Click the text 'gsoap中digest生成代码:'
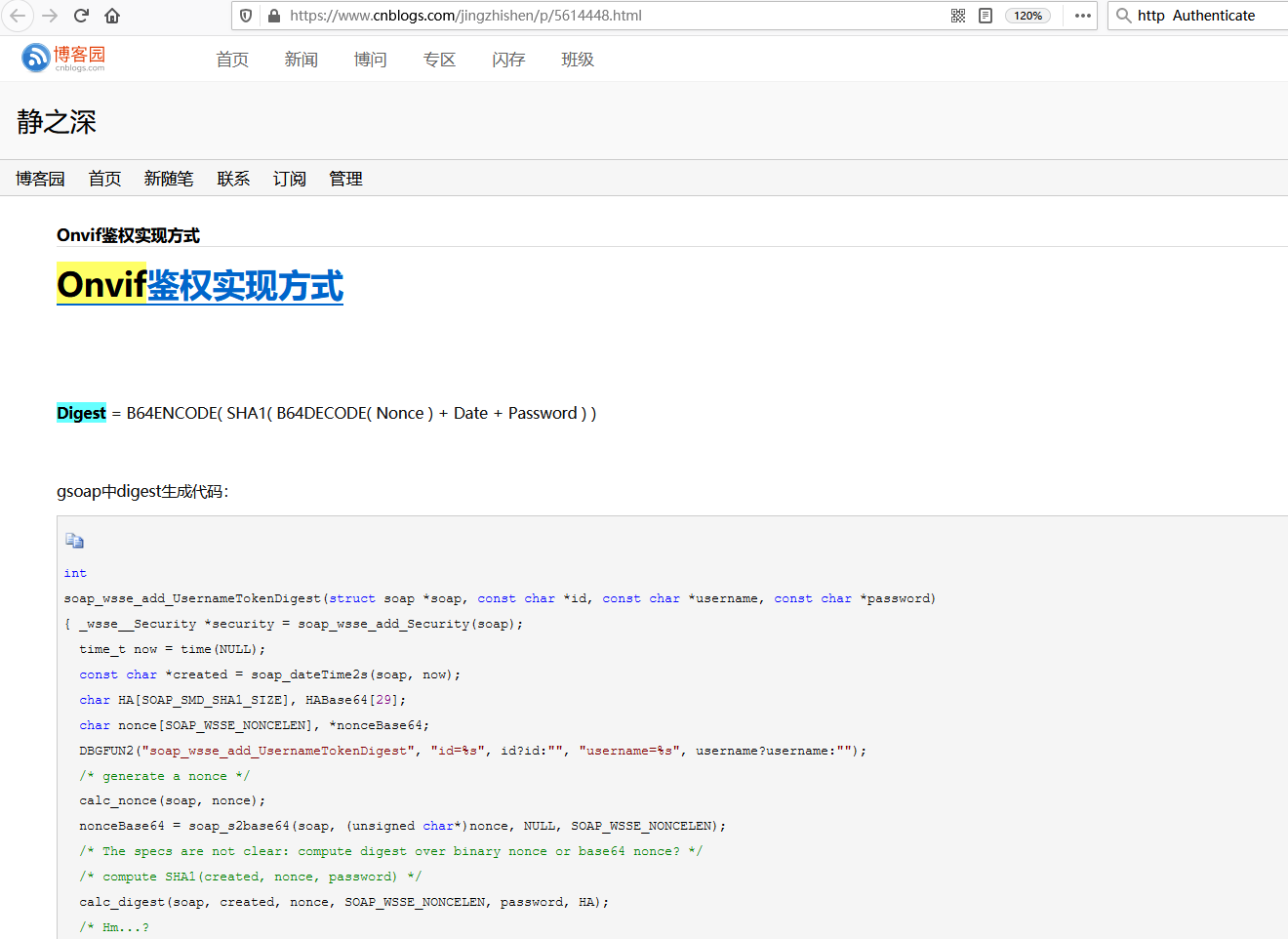This screenshot has height=939, width=1288. [142, 491]
